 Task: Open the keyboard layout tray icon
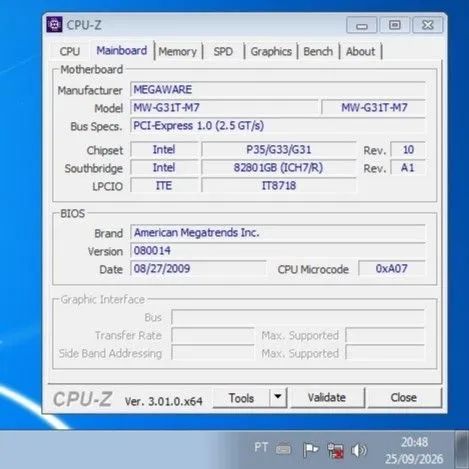[283, 450]
